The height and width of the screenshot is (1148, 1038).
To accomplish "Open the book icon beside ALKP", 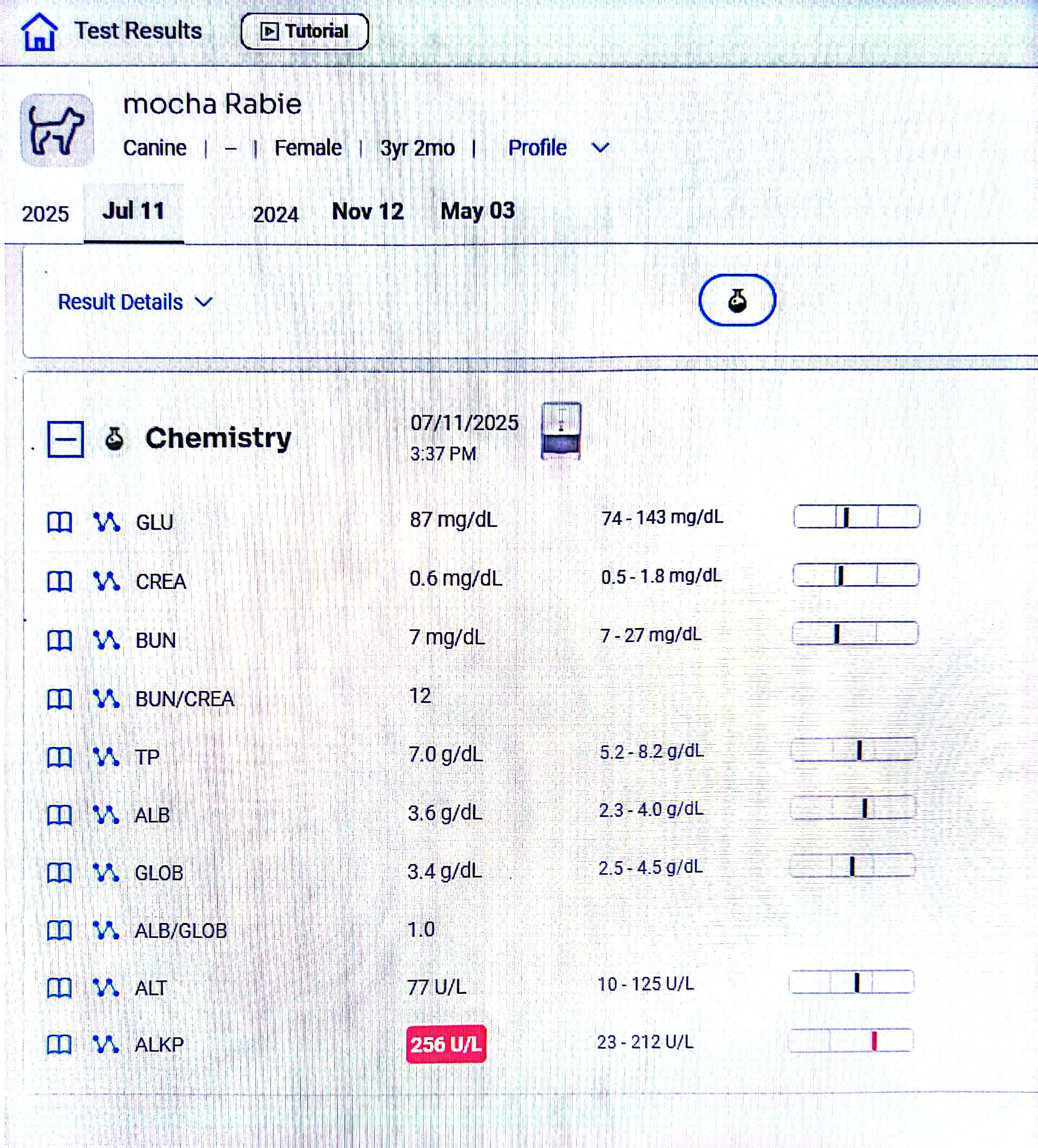I will (59, 1044).
